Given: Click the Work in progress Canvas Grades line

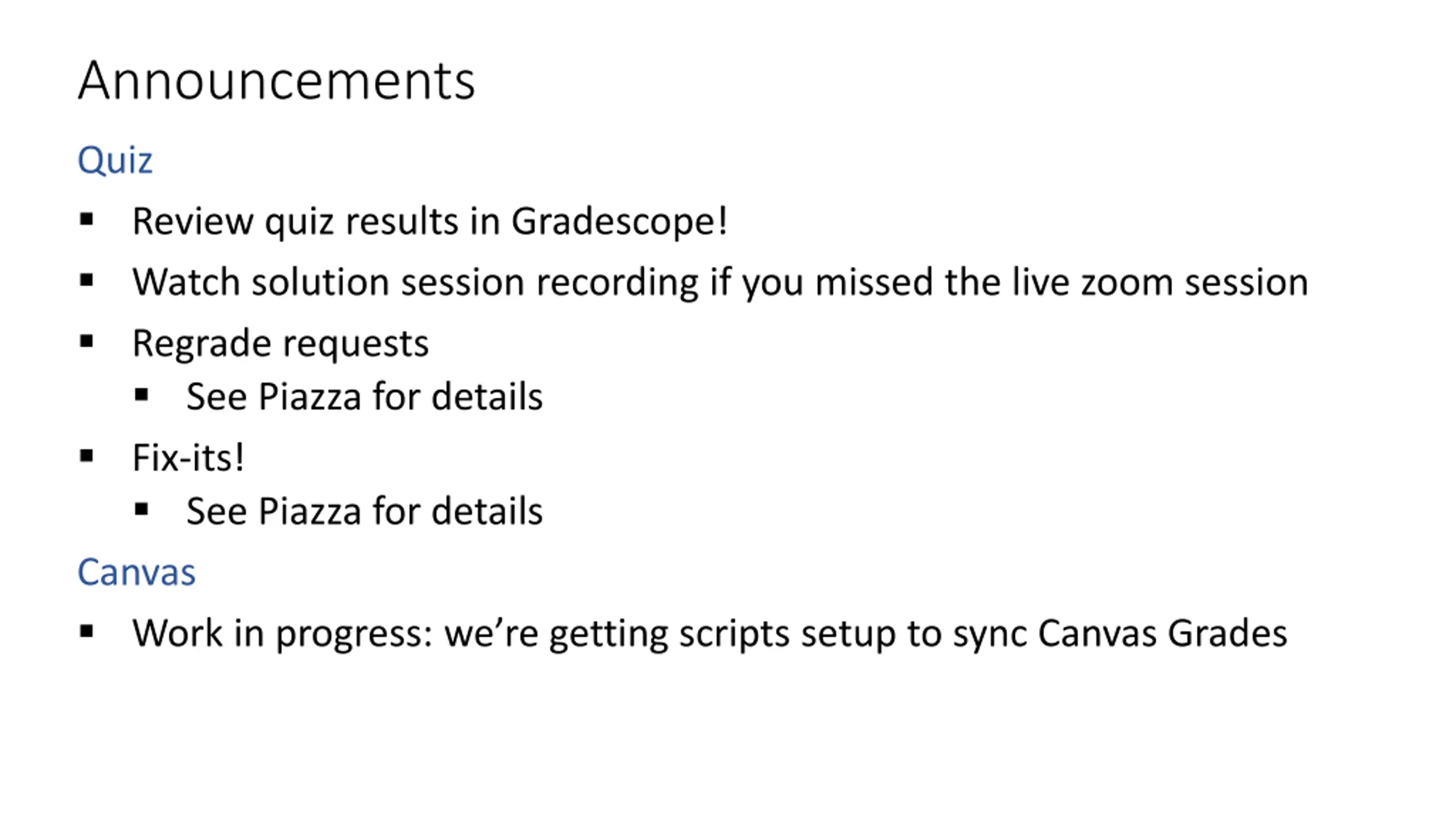Looking at the screenshot, I should (710, 634).
